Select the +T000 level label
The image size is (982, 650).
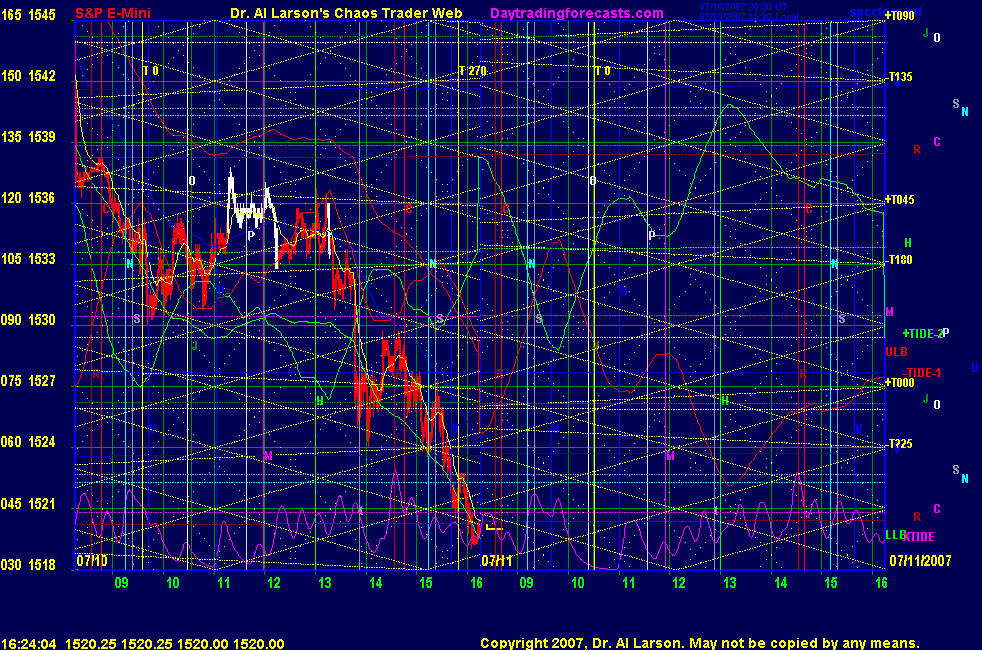899,383
